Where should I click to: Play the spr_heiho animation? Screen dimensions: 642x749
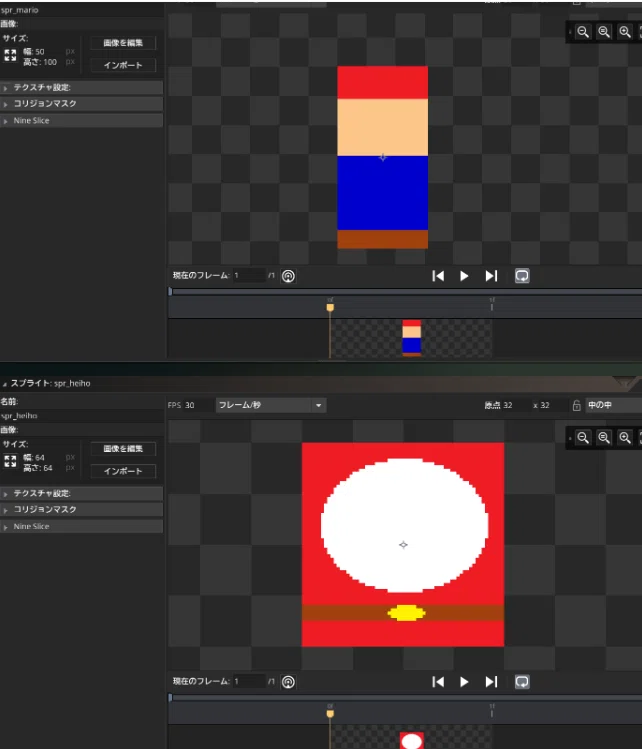464,682
